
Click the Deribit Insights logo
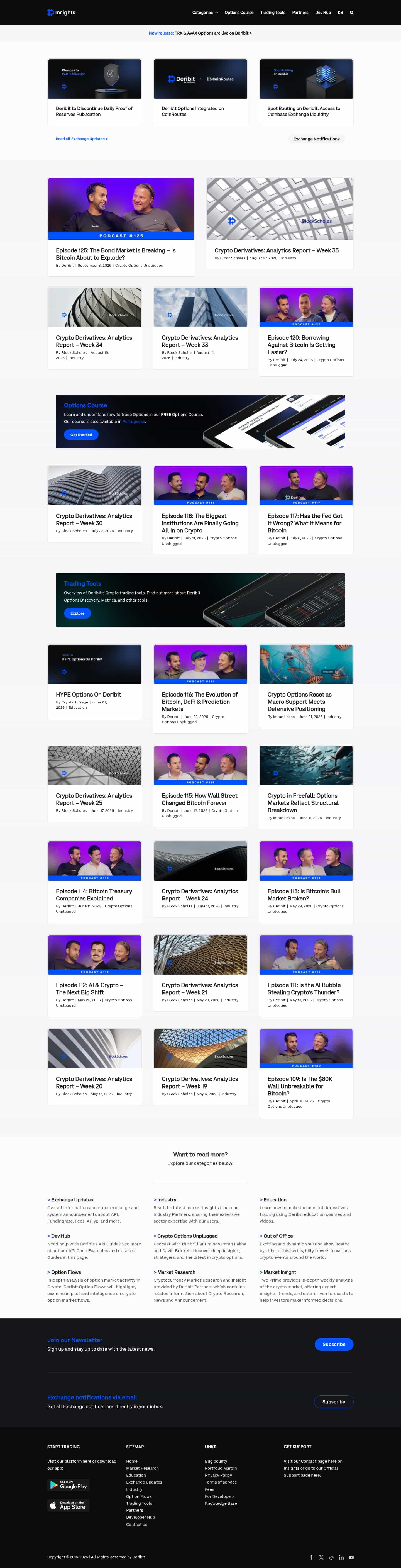62,12
